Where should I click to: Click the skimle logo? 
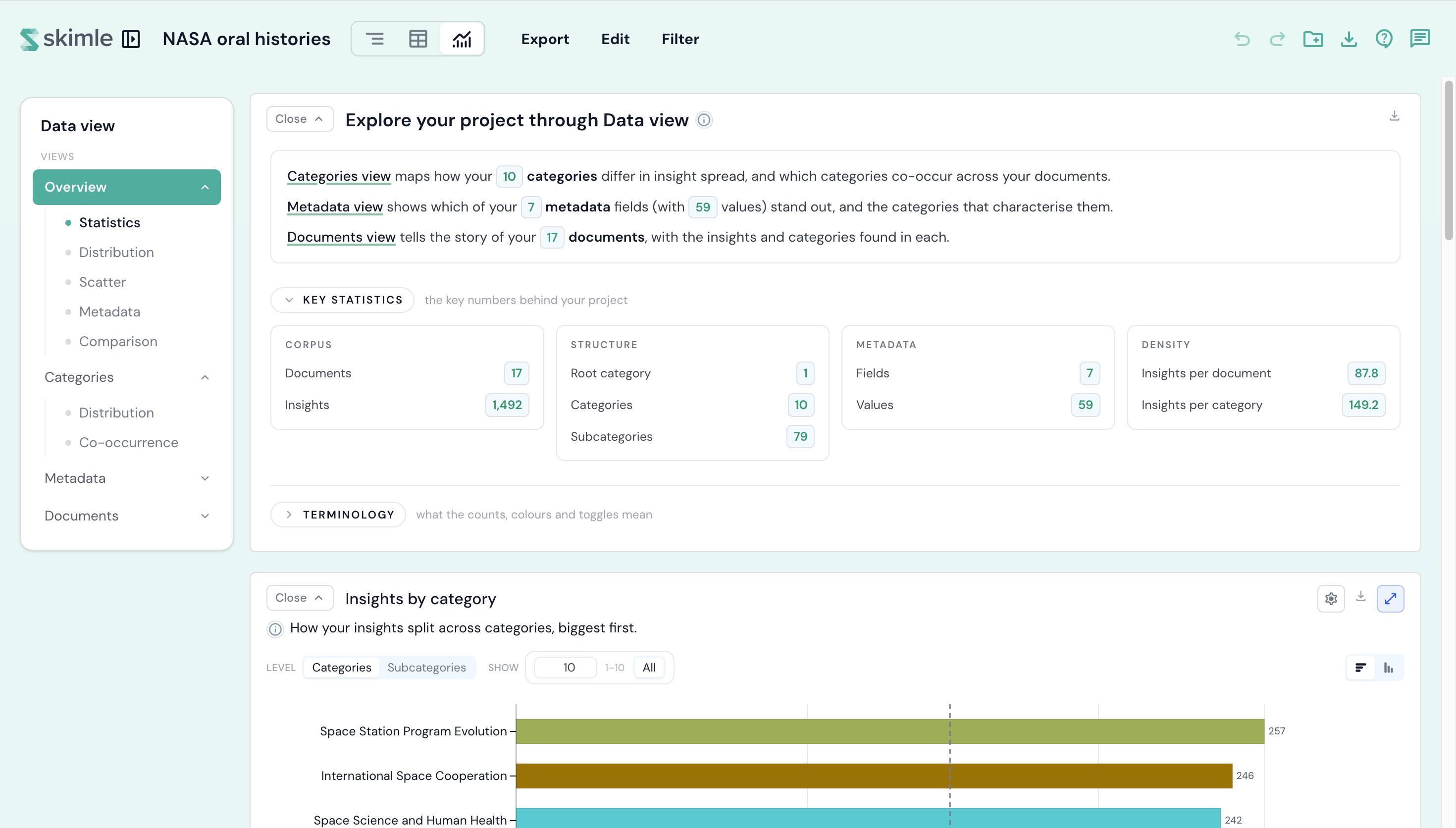(66, 39)
